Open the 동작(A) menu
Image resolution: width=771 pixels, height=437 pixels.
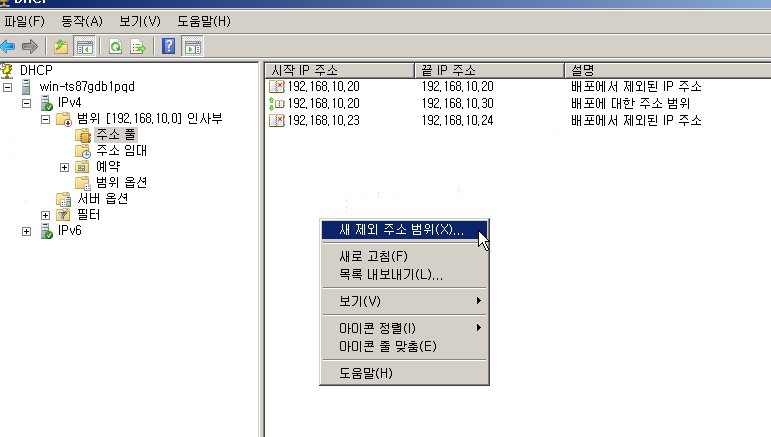coord(82,22)
